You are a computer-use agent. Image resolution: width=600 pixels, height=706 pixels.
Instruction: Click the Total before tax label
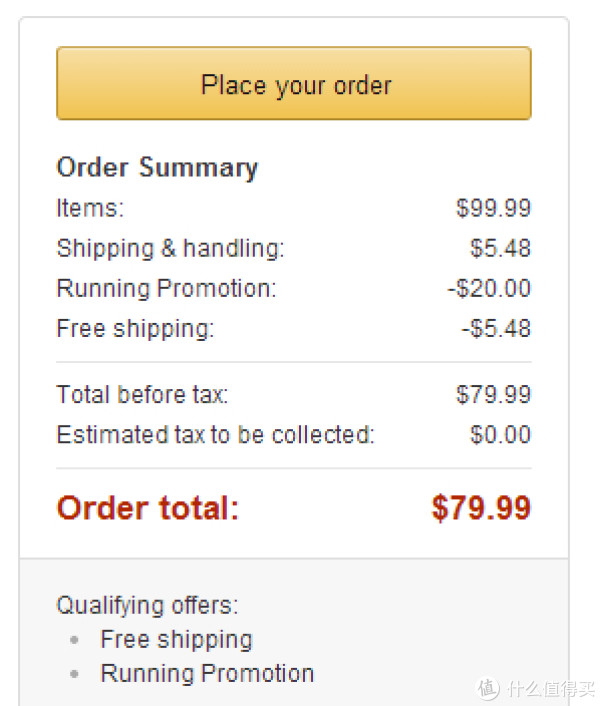click(142, 394)
